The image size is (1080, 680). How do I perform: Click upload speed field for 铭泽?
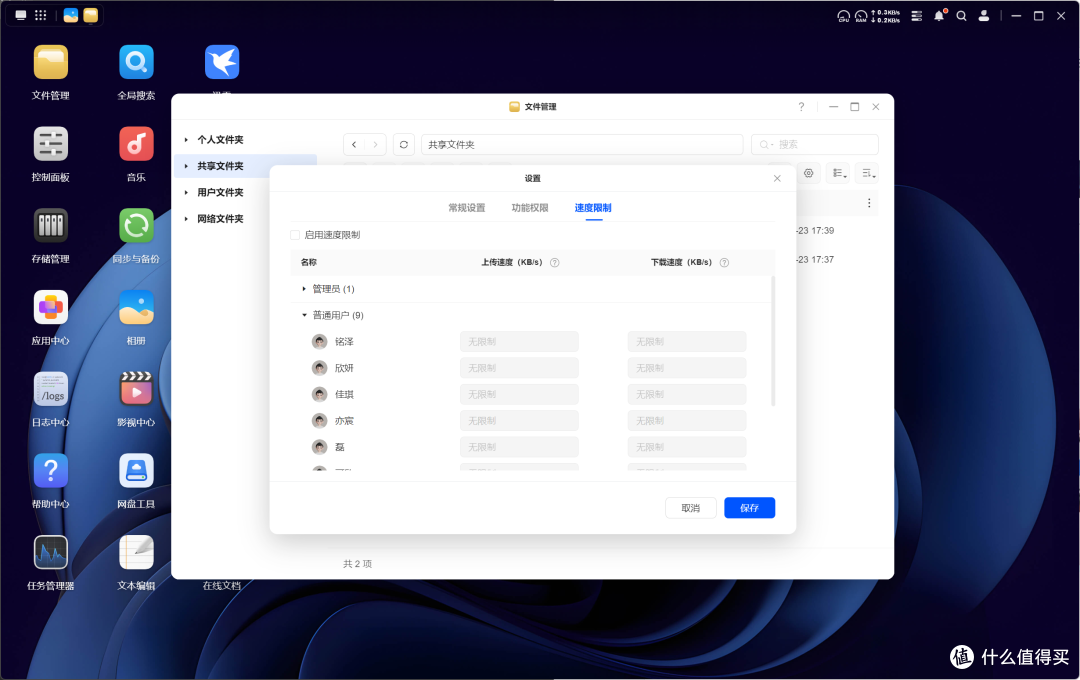point(519,342)
